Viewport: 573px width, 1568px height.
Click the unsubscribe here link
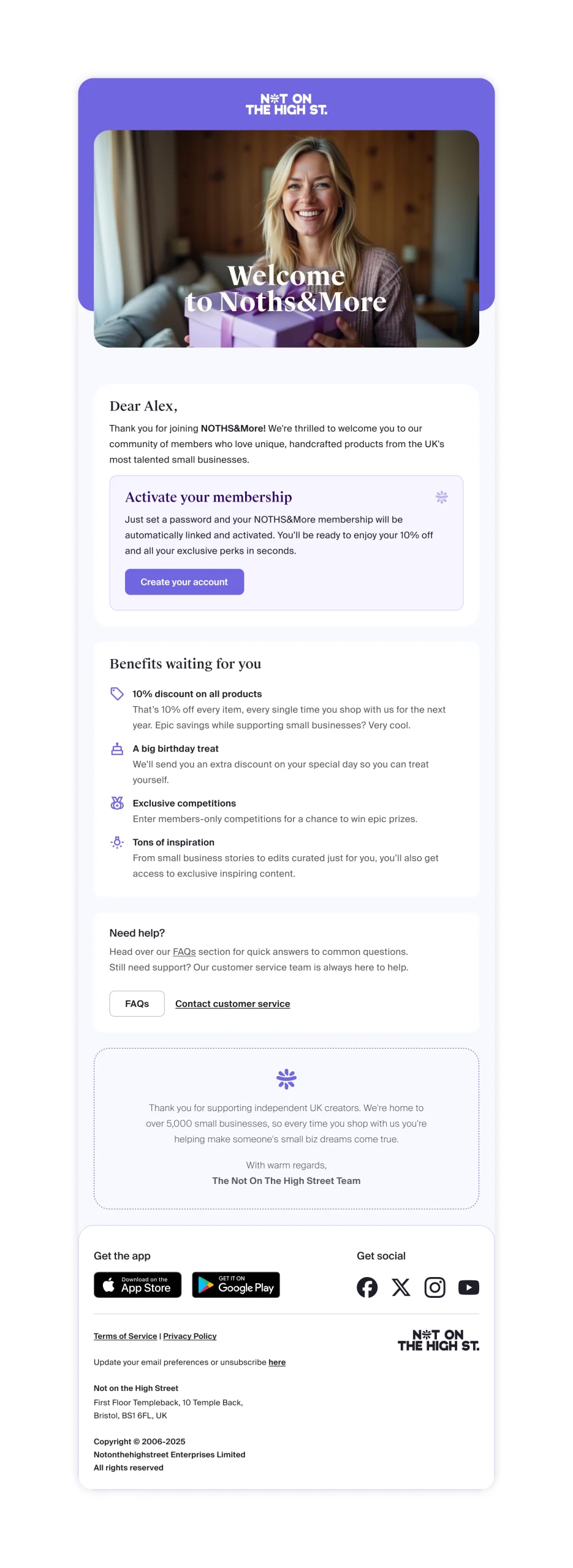277,1362
